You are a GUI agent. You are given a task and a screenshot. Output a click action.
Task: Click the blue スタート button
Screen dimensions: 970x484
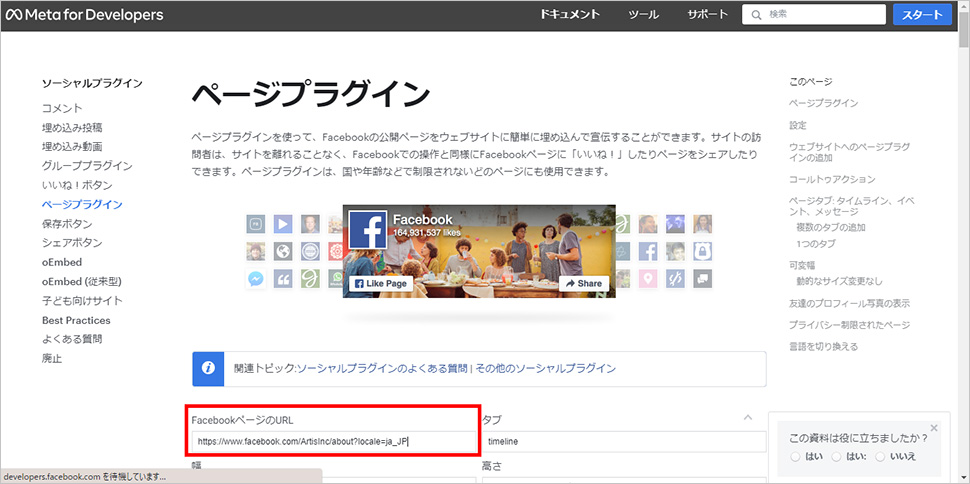922,15
